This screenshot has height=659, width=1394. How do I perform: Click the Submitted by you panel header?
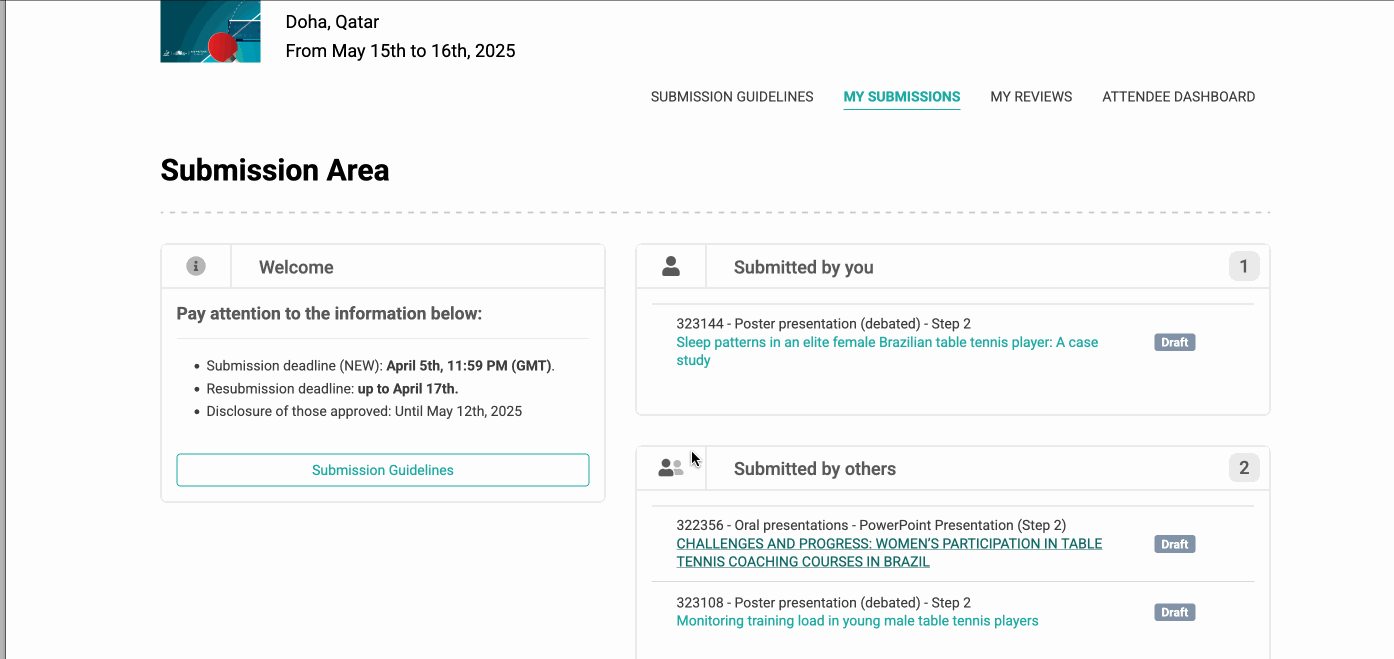pos(953,267)
